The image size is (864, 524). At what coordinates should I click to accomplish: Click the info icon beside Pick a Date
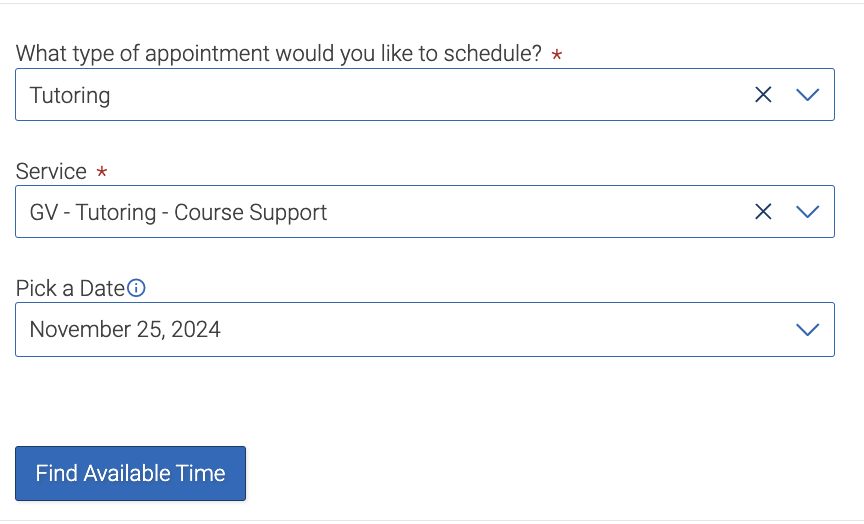(x=137, y=289)
